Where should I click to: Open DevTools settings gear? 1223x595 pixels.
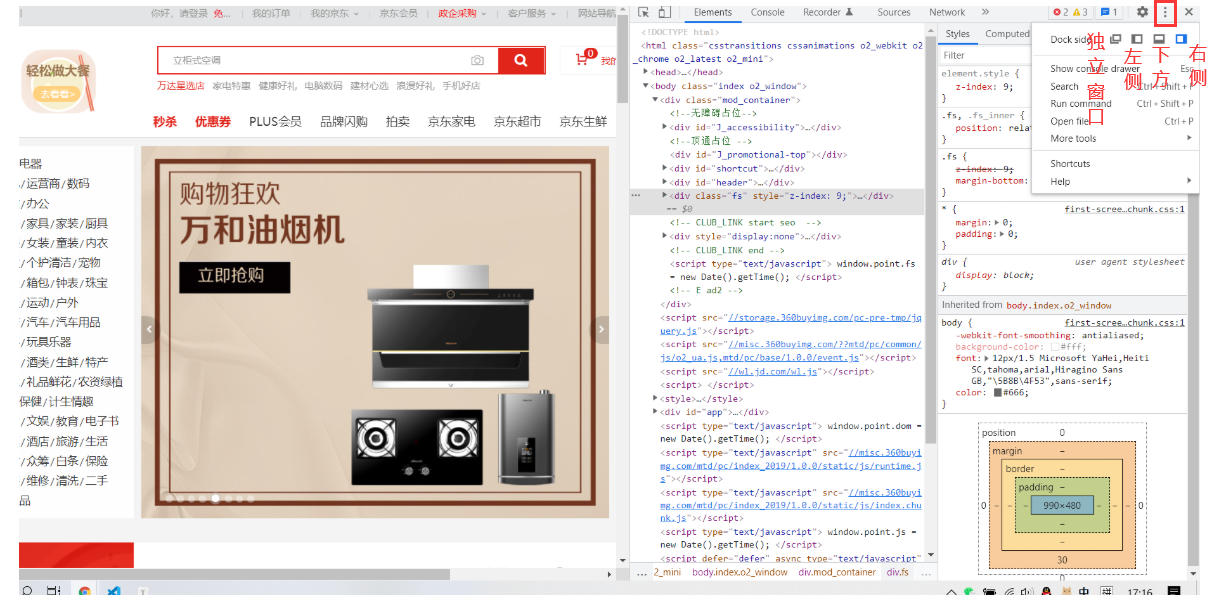click(x=1142, y=12)
